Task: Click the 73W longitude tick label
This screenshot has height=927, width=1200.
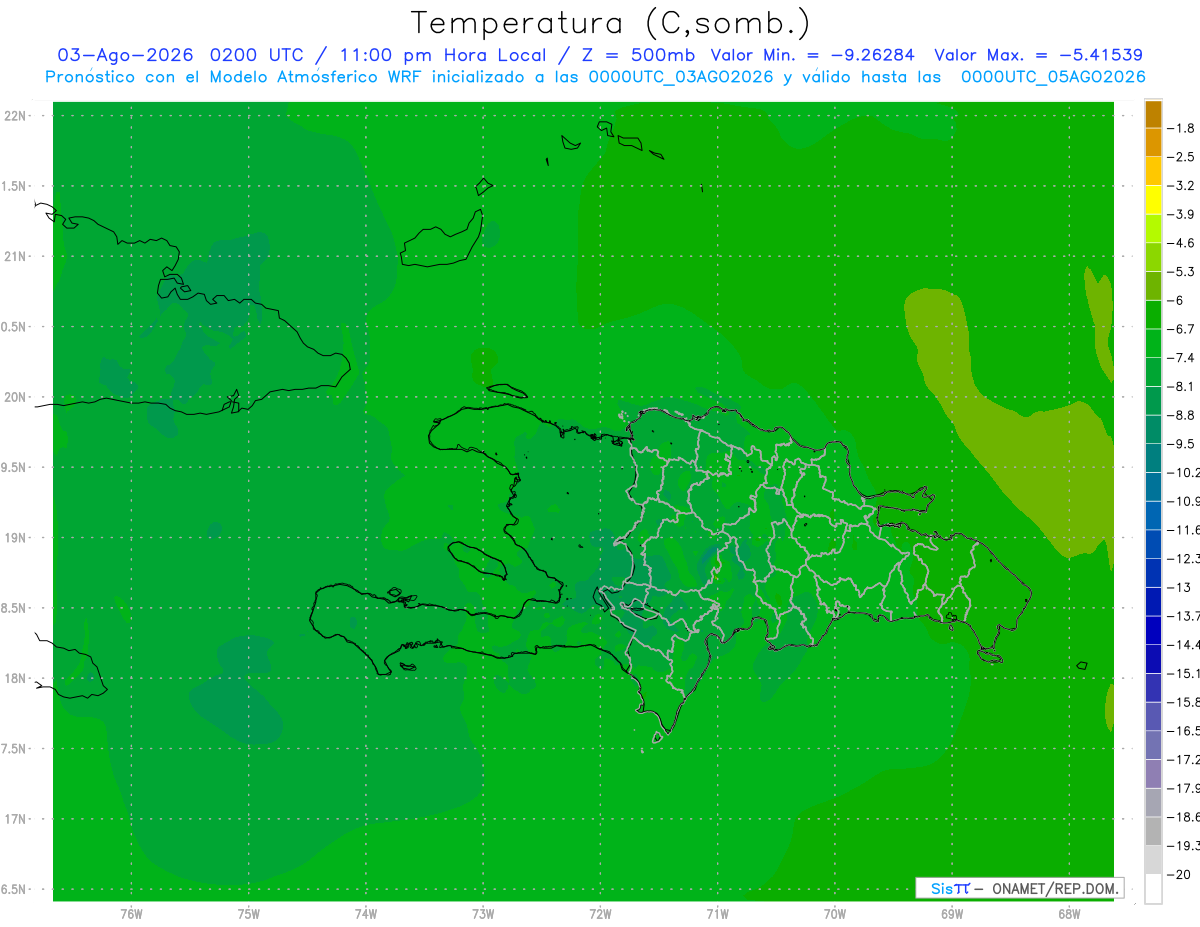Action: 483,914
